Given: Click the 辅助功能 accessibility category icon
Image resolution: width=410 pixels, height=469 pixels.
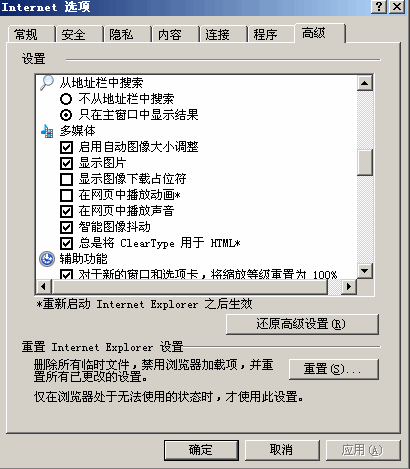Looking at the screenshot, I should [47, 259].
